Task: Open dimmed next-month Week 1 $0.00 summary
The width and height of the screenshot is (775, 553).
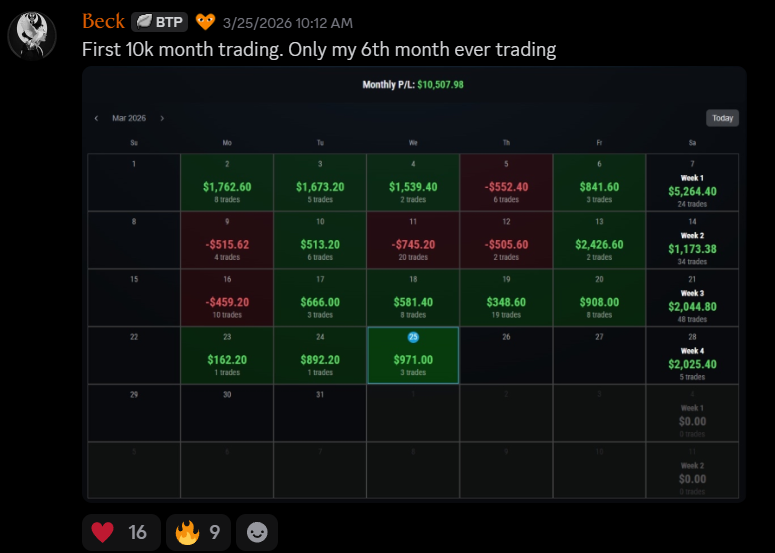Action: point(692,413)
